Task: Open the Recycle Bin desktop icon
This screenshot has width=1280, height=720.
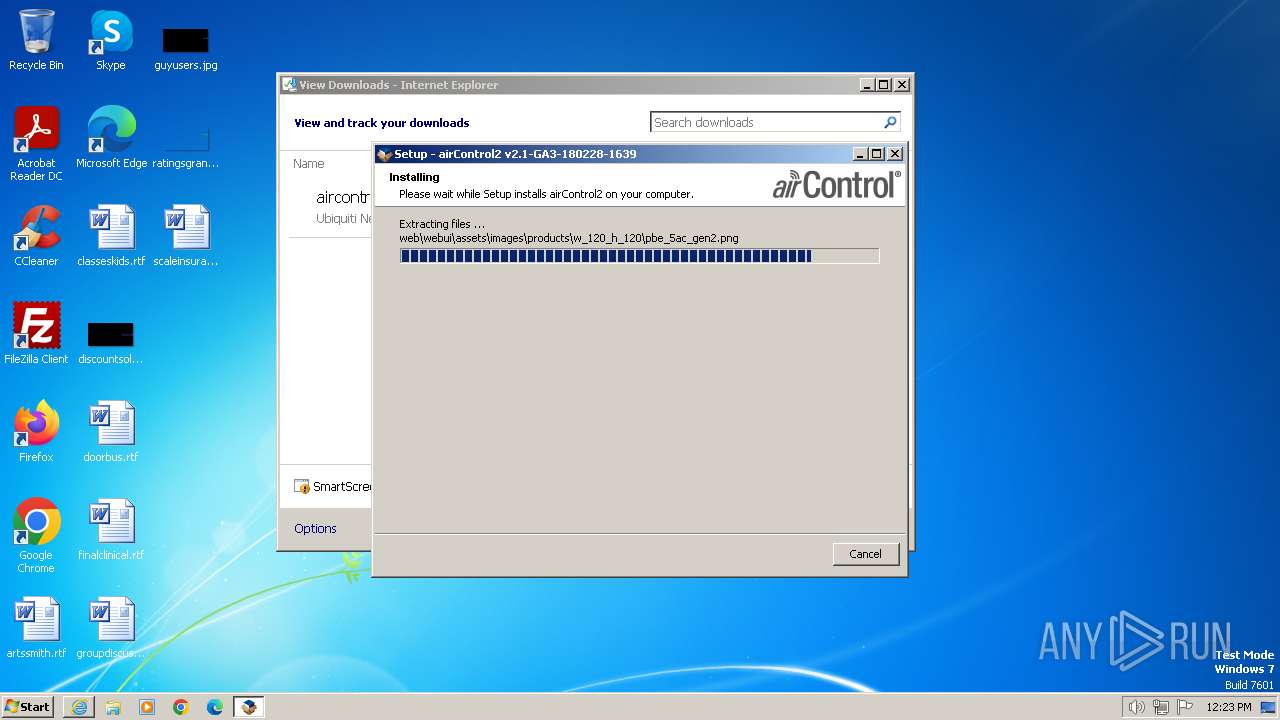Action: tap(36, 40)
